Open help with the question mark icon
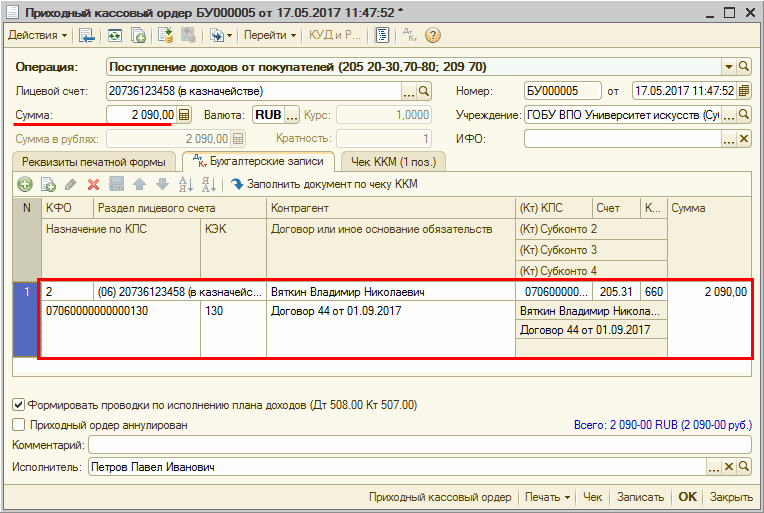 [433, 35]
